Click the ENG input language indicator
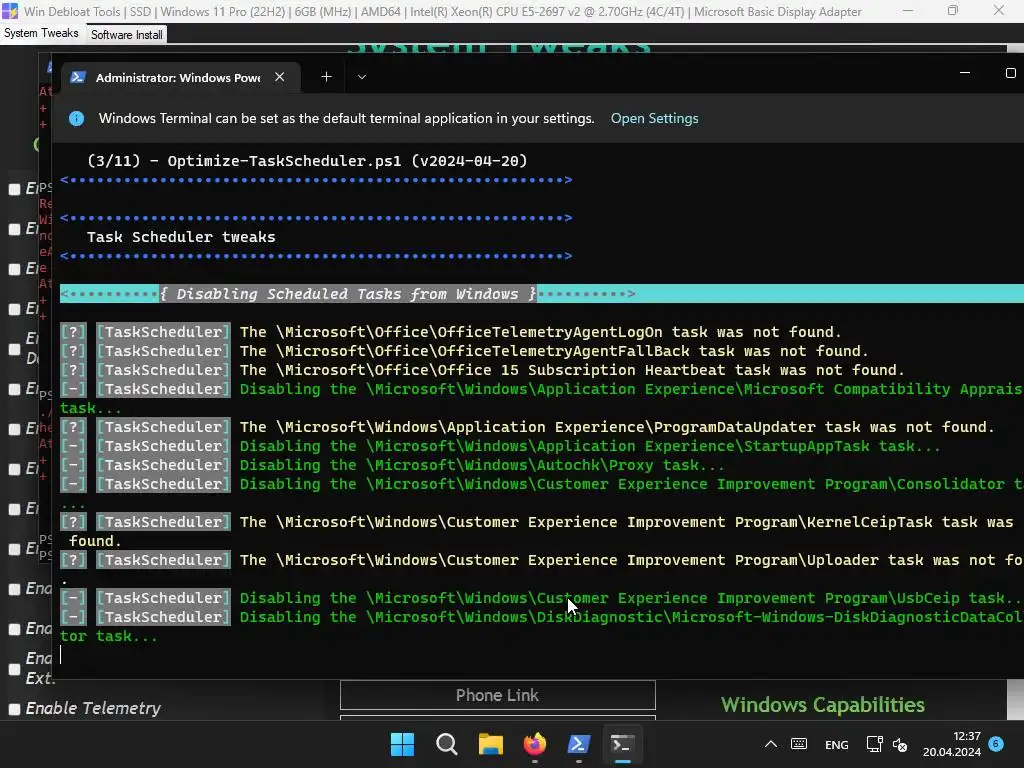This screenshot has width=1024, height=768. (837, 744)
